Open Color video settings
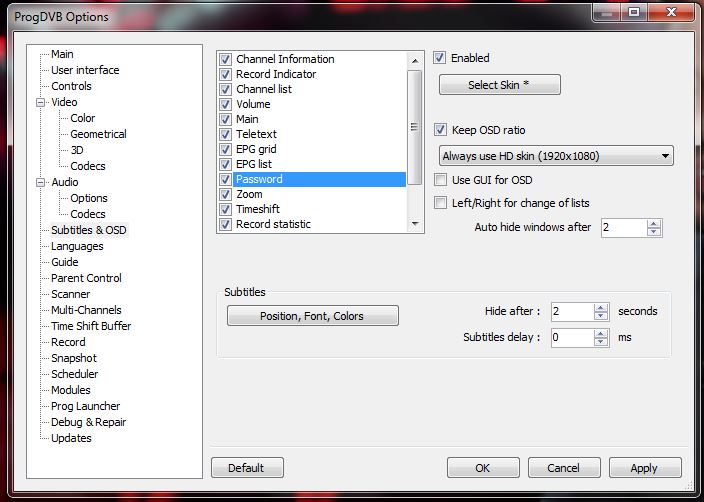 83,118
